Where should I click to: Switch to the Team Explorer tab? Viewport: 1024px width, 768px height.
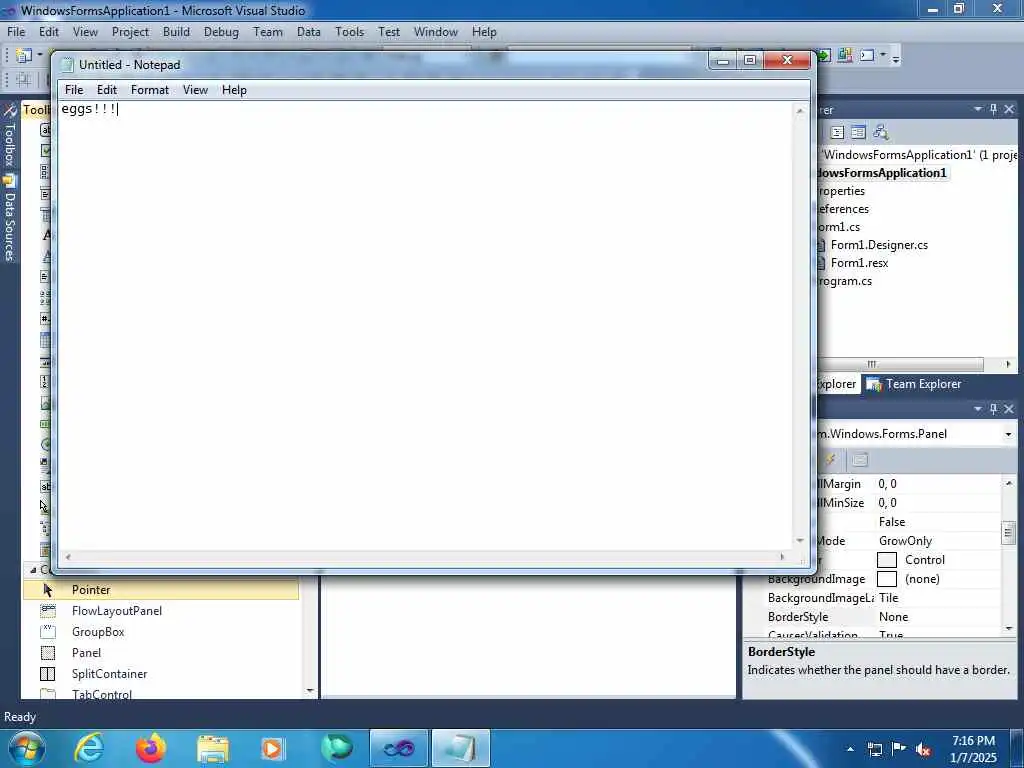(x=914, y=384)
